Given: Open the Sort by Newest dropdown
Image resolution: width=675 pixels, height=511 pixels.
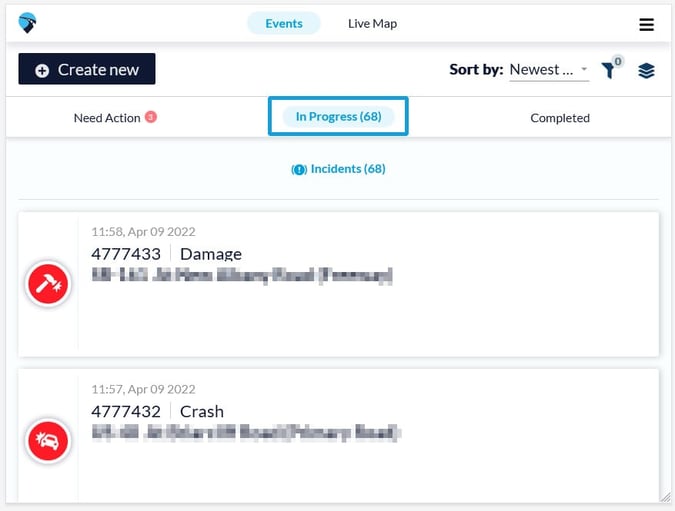Looking at the screenshot, I should point(549,69).
